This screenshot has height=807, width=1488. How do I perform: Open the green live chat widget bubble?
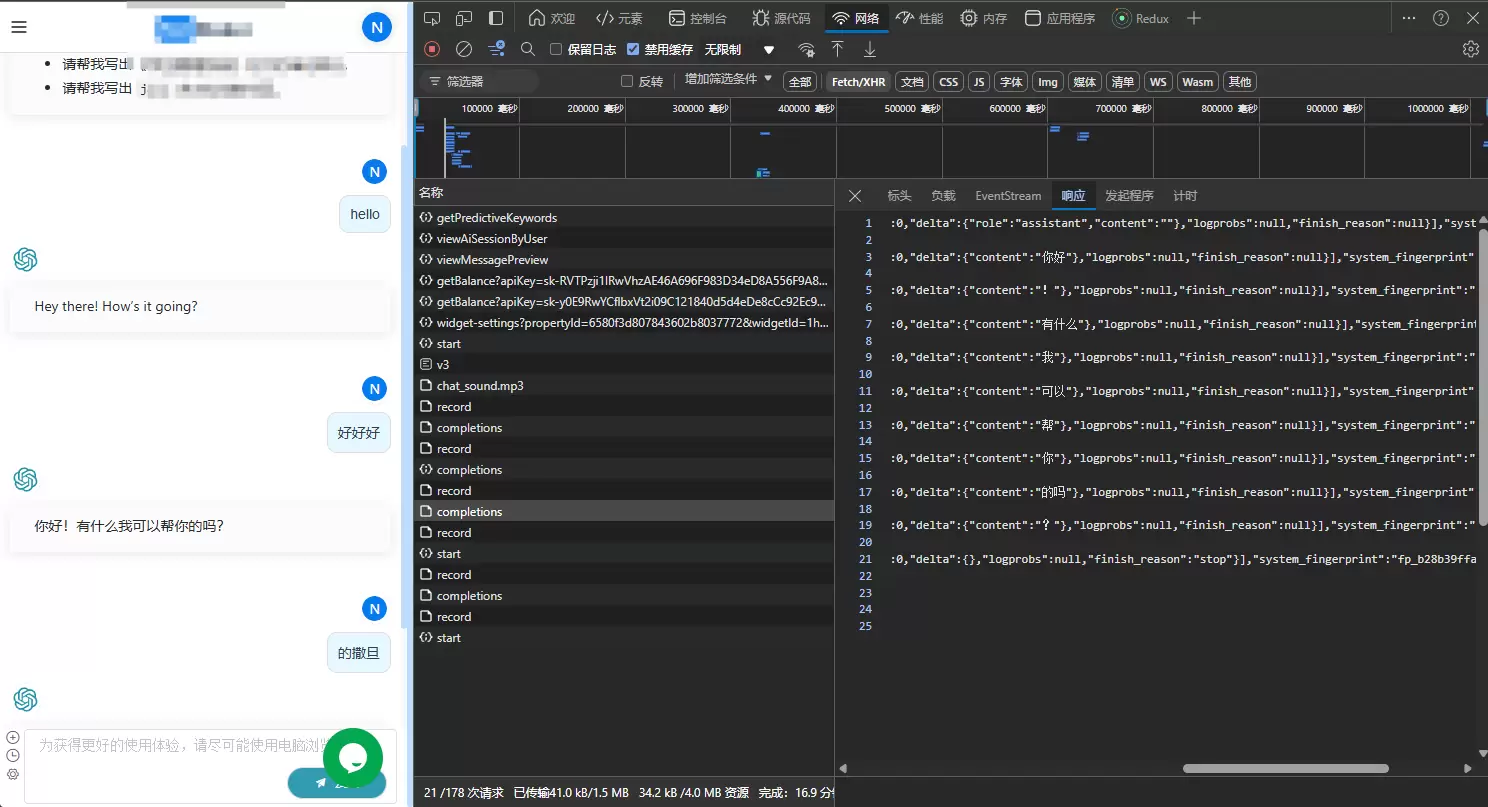coord(353,758)
